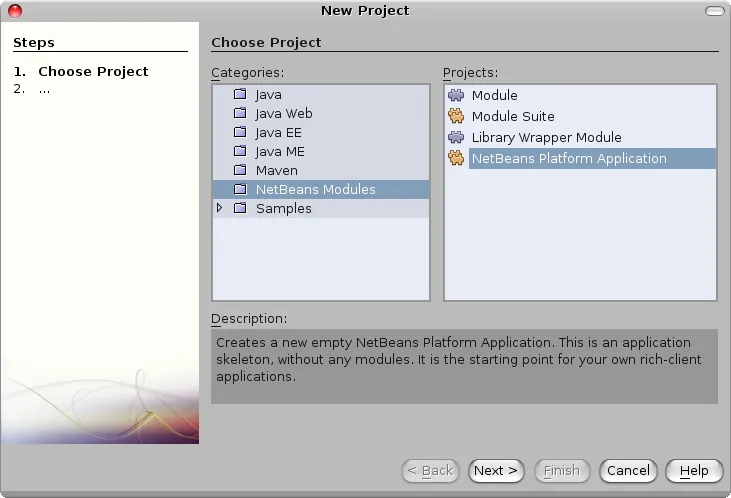Select the Samples category label

click(283, 208)
